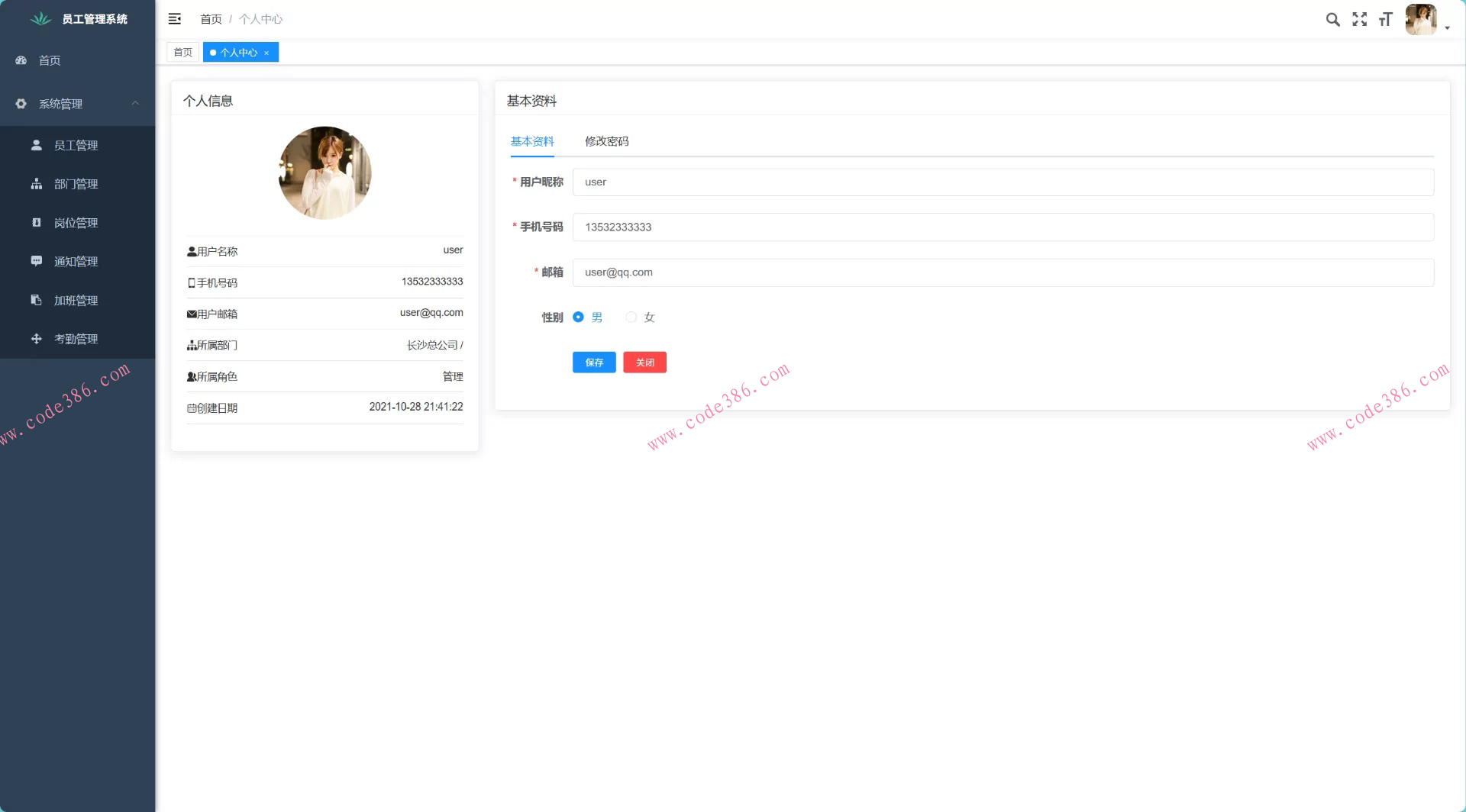This screenshot has height=812, width=1466.
Task: Click the 系统管理 gear icon
Action: (x=21, y=104)
